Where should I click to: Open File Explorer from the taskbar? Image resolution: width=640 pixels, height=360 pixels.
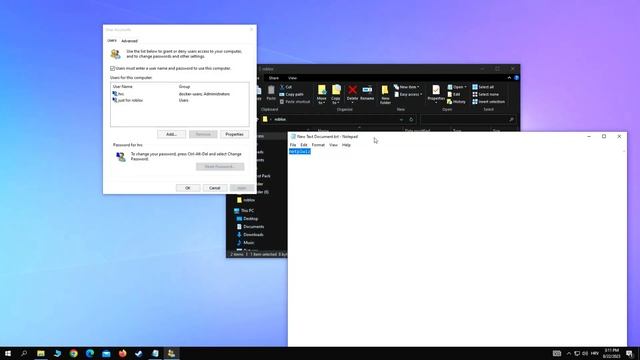pyautogui.click(x=41, y=353)
